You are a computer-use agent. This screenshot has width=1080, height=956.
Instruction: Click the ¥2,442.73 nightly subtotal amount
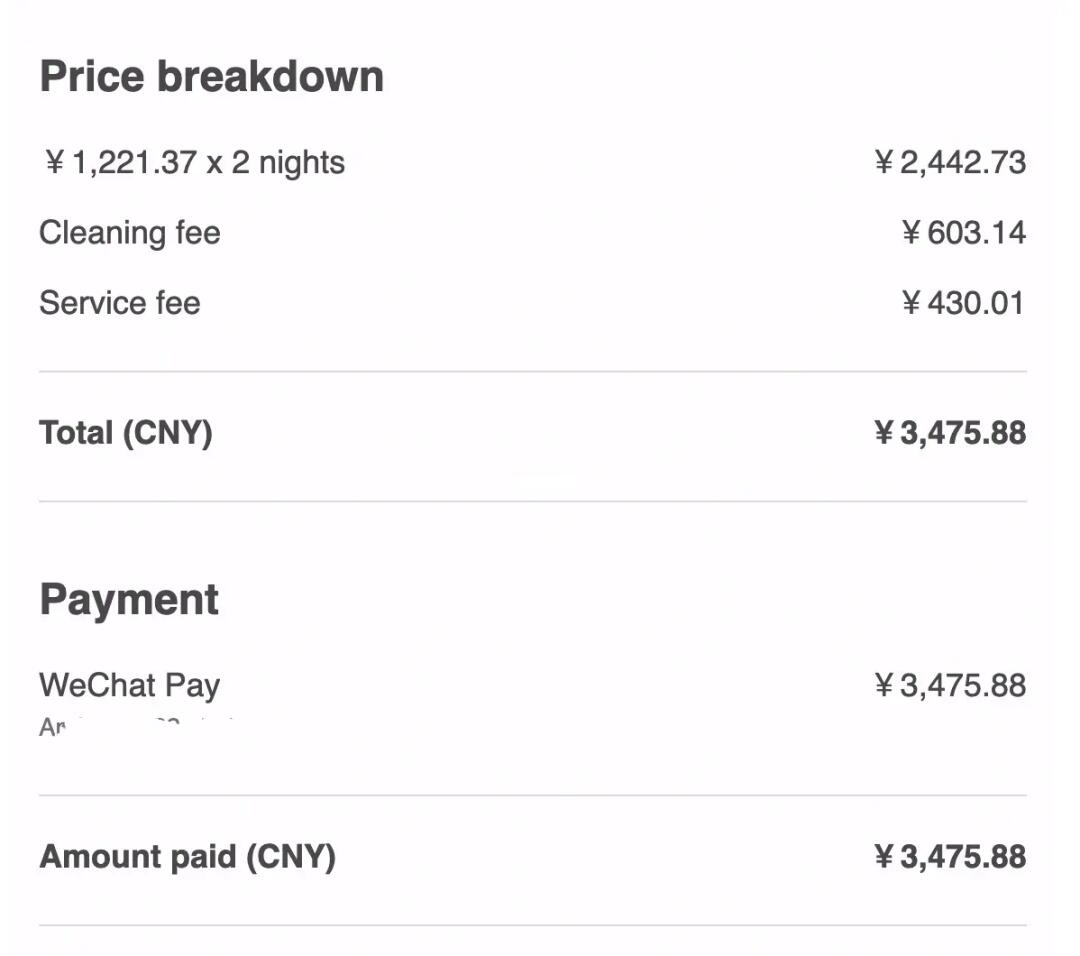click(950, 162)
